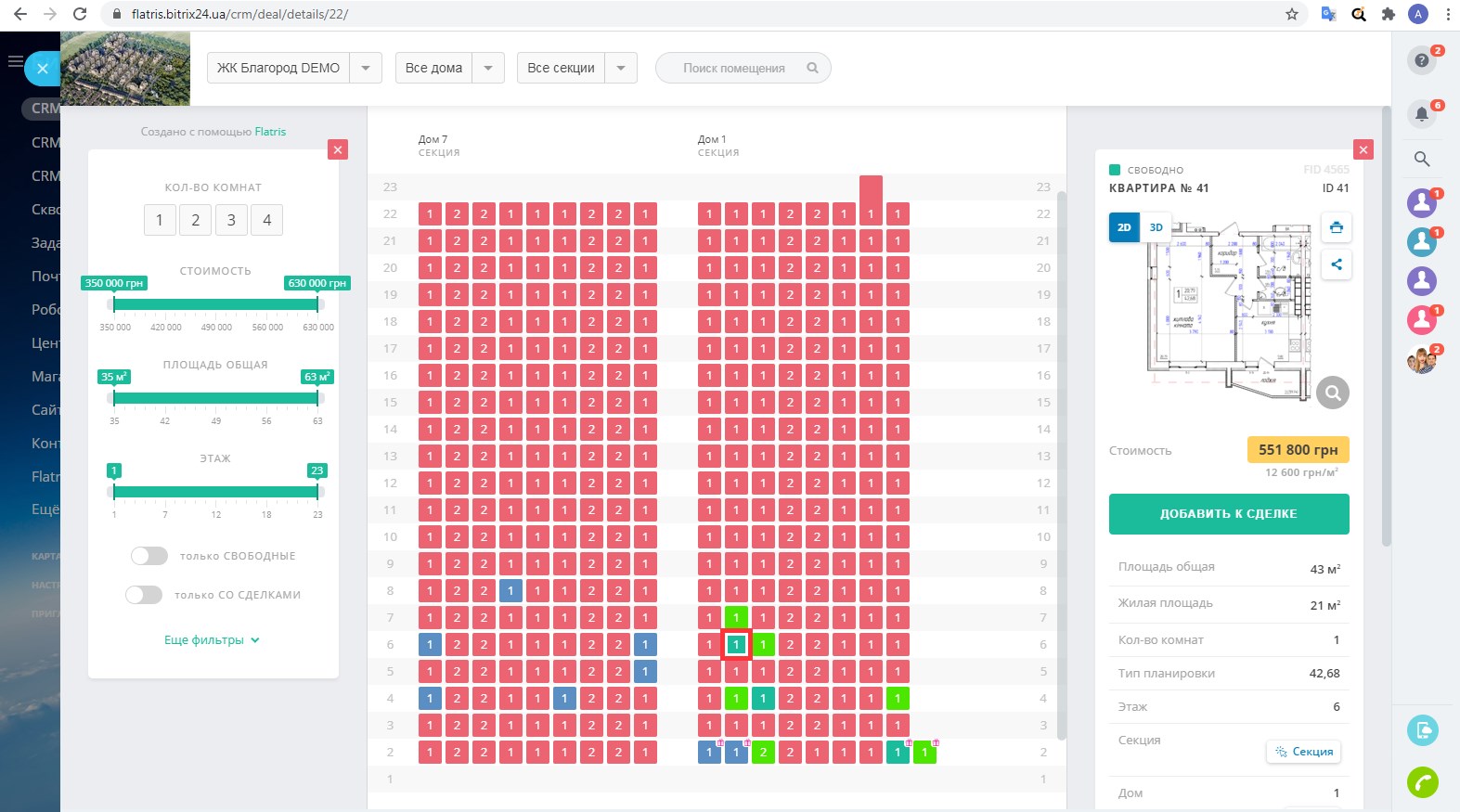Click the share icon beside floor plan
The height and width of the screenshot is (812, 1460).
click(1336, 264)
